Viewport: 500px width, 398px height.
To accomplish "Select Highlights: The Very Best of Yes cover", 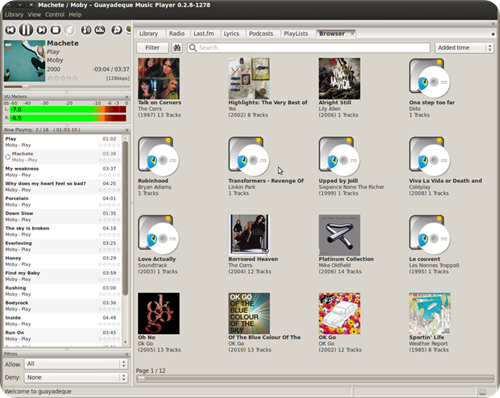I will tap(249, 79).
